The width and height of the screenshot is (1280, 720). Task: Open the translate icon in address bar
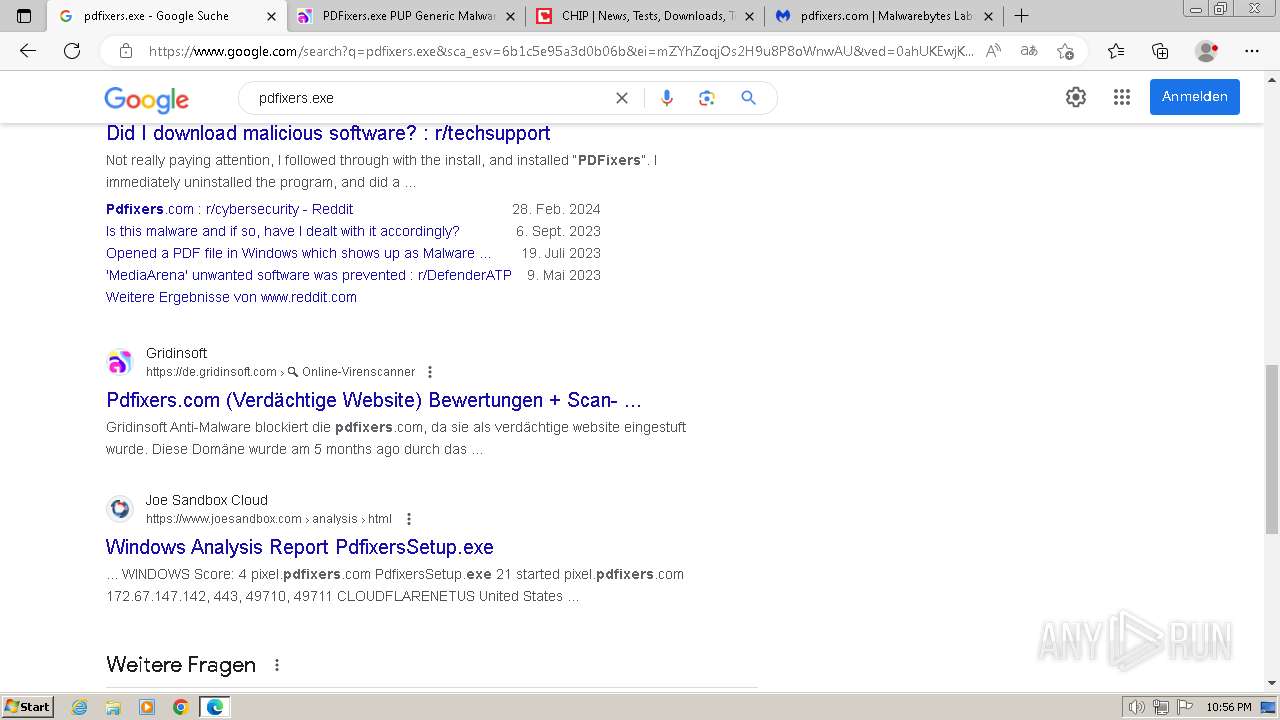(1028, 51)
